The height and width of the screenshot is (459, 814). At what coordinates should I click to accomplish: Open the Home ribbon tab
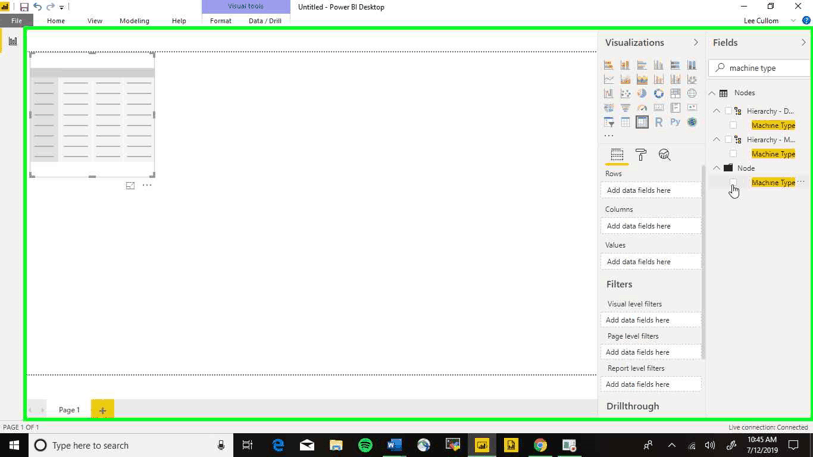tap(56, 21)
